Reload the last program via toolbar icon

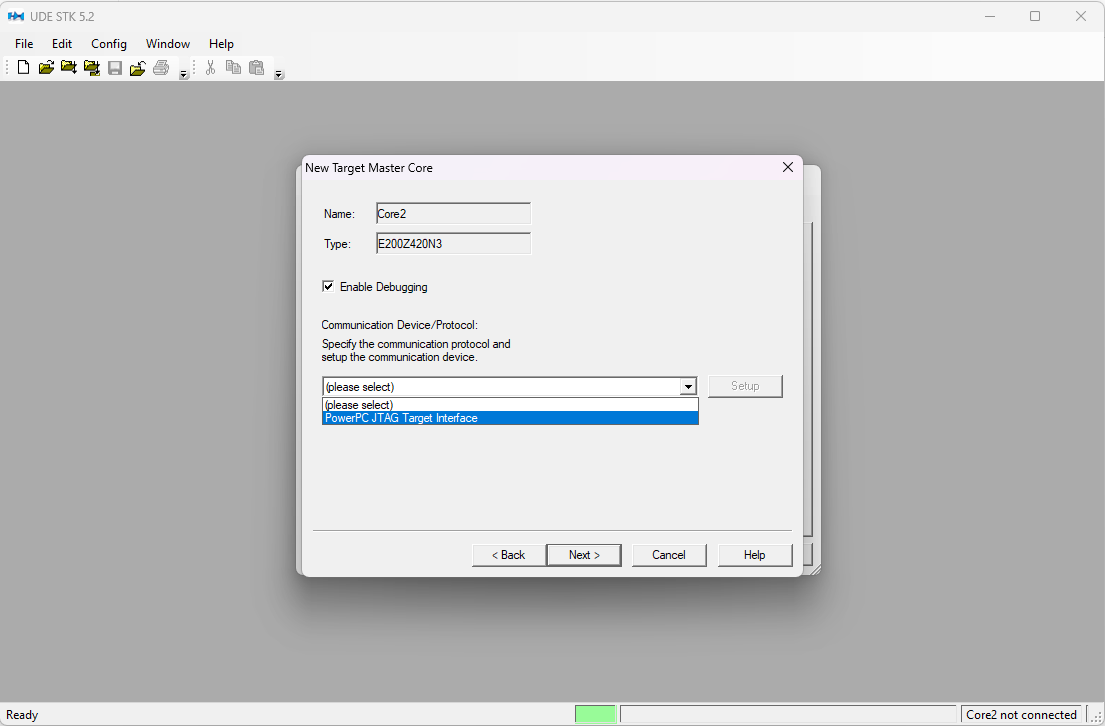[91, 67]
